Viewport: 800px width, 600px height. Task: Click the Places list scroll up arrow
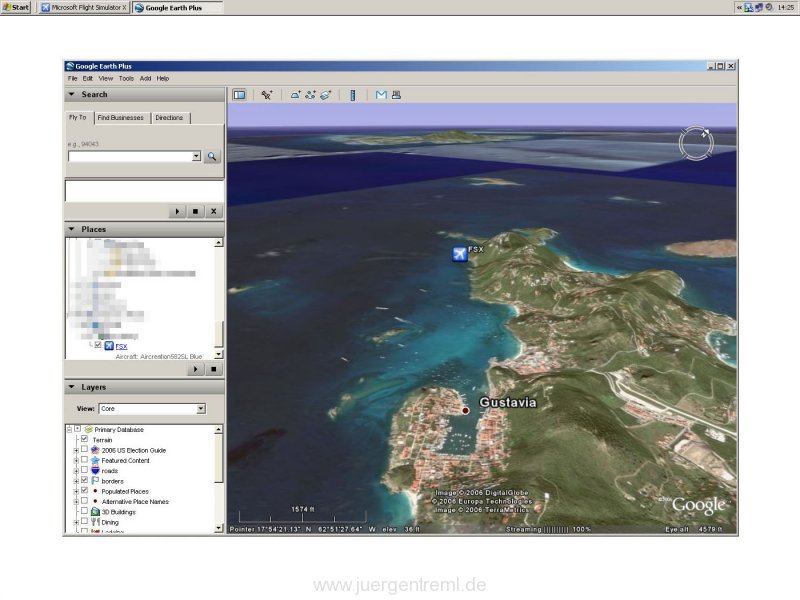[x=218, y=243]
